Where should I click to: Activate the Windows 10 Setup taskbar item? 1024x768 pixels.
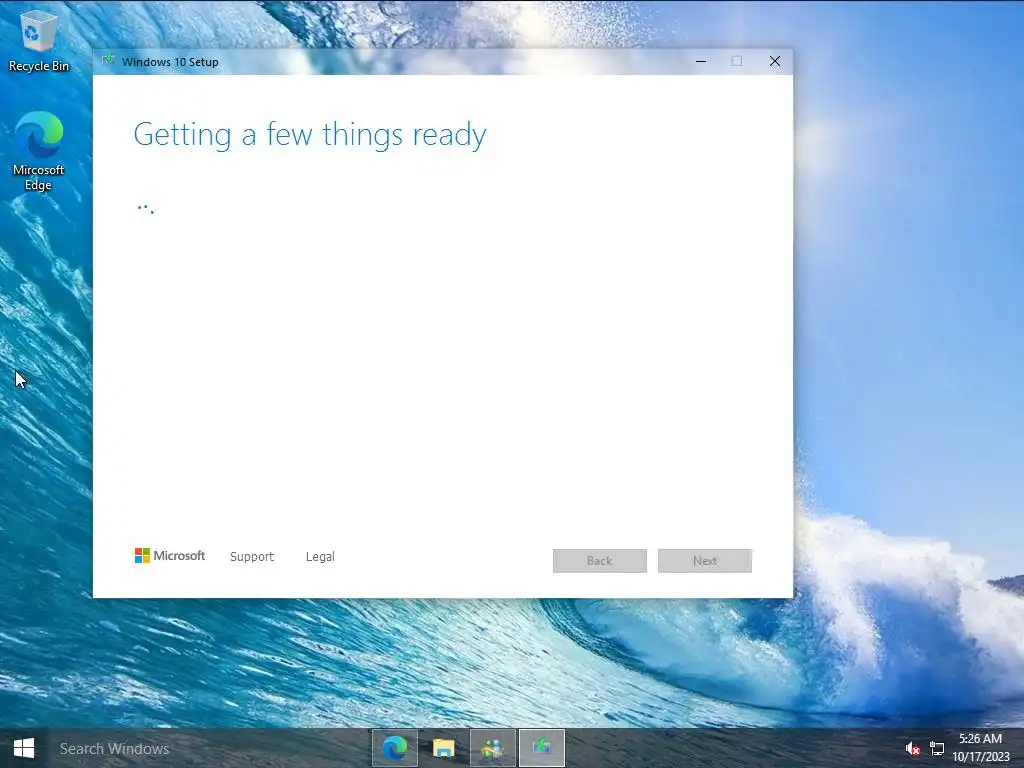pyautogui.click(x=541, y=748)
